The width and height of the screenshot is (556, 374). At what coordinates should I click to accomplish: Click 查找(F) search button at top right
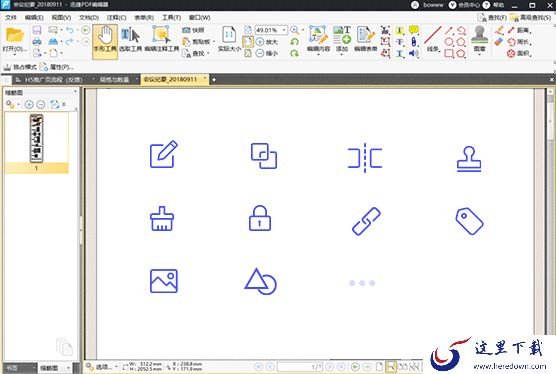tap(491, 17)
